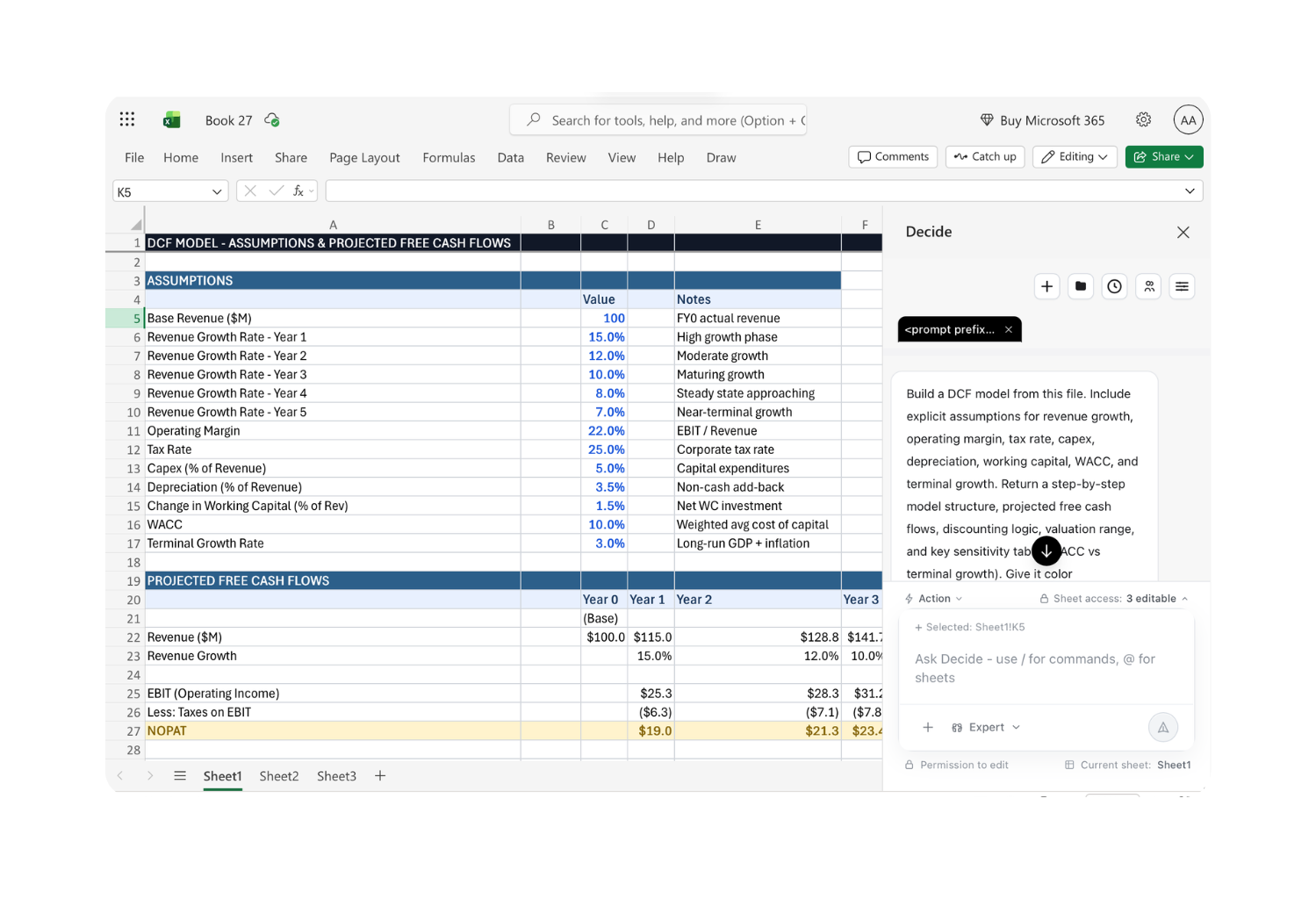Select row 5 header
This screenshot has width=1316, height=921.
click(x=125, y=318)
